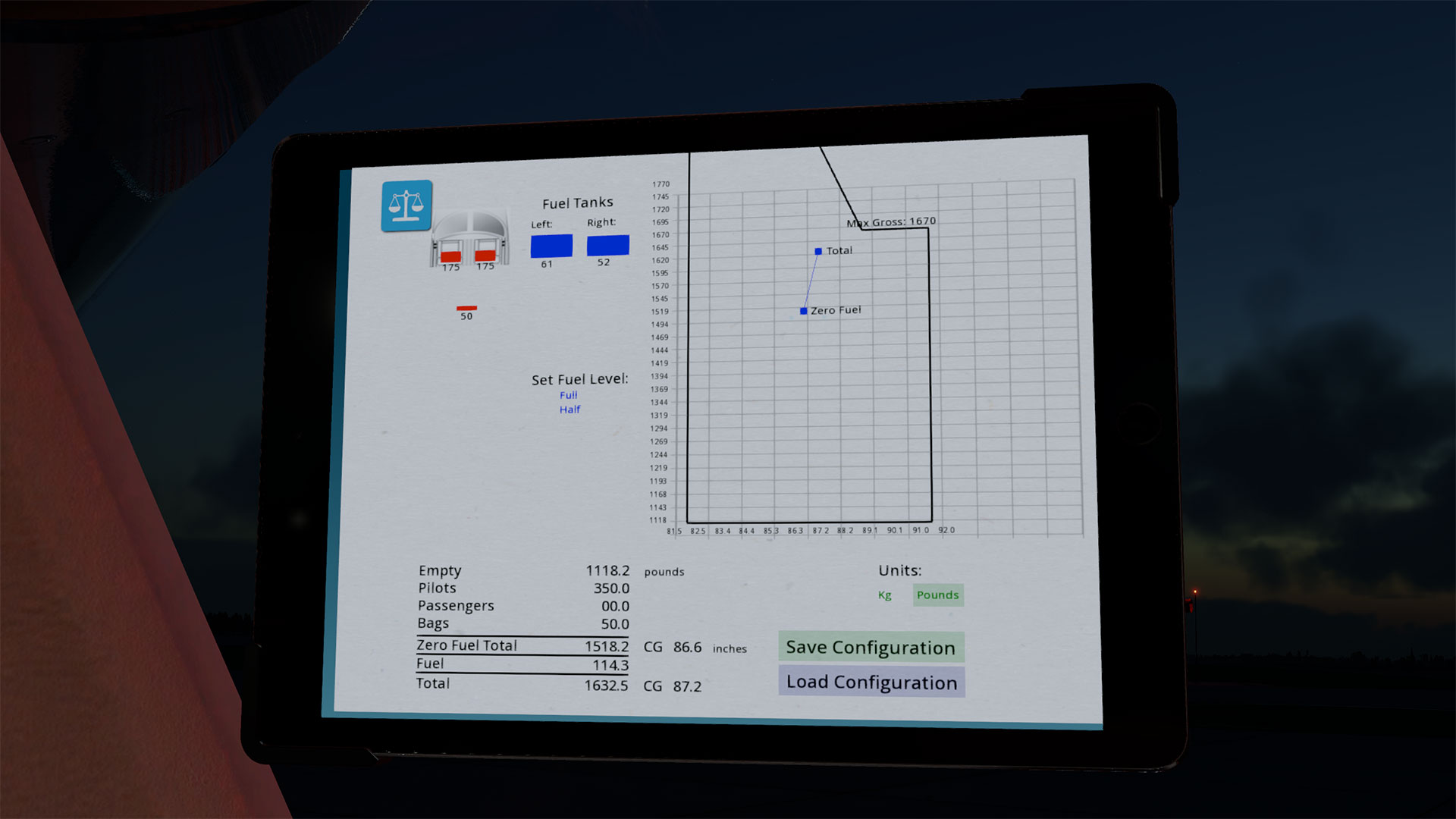Image resolution: width=1456 pixels, height=819 pixels.
Task: Click the red baggage weight bar
Action: [466, 308]
